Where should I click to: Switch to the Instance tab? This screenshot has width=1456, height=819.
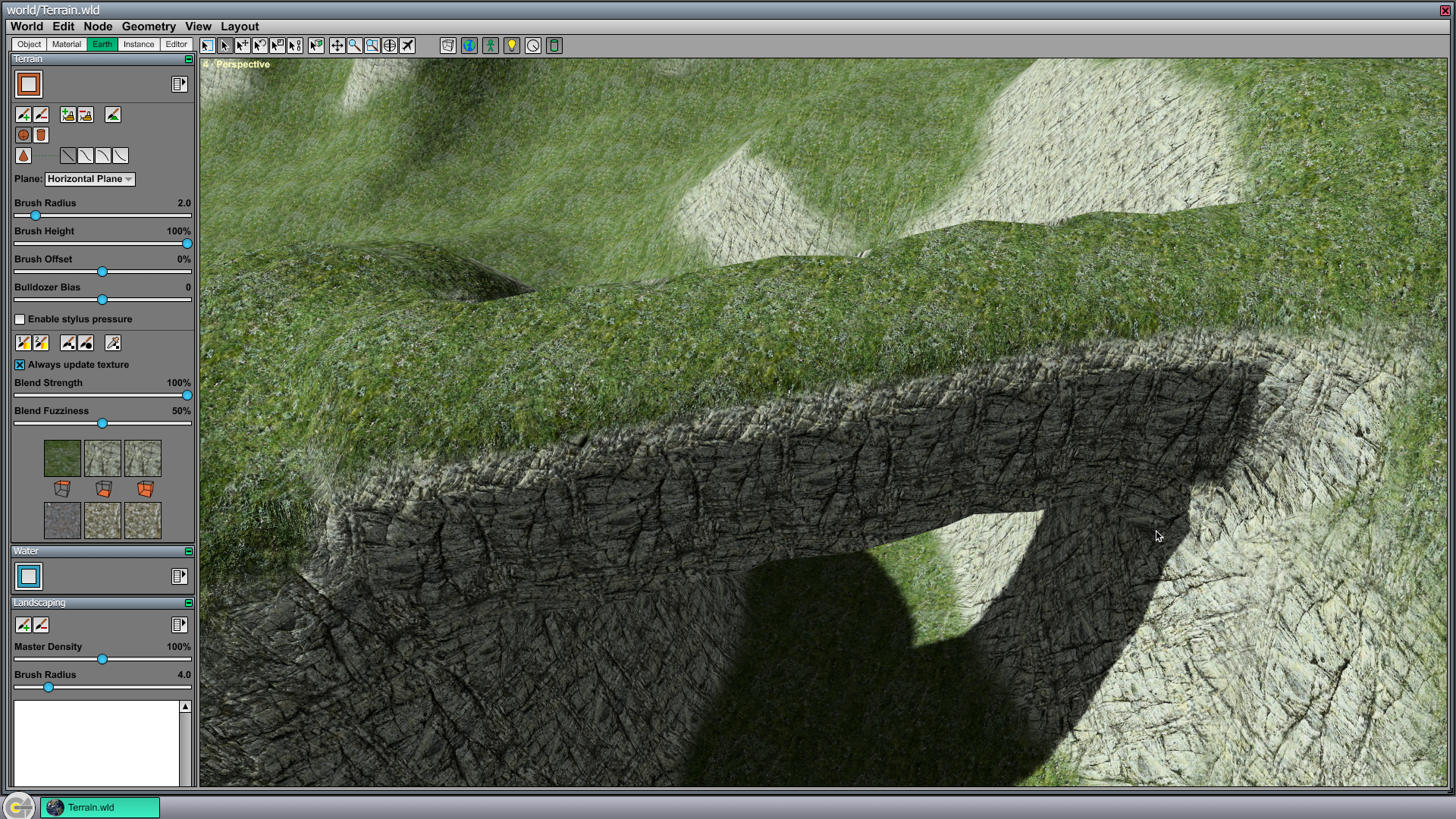coord(139,45)
